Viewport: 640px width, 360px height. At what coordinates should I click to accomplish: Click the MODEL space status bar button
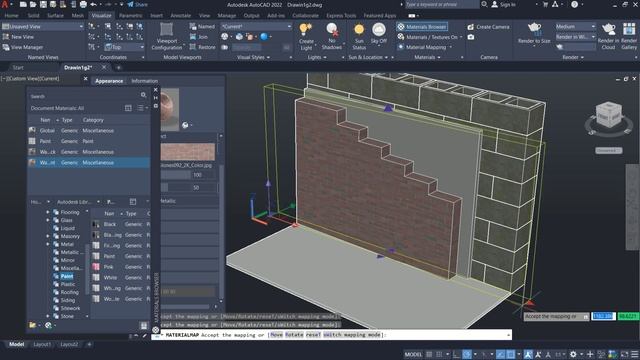[413, 354]
